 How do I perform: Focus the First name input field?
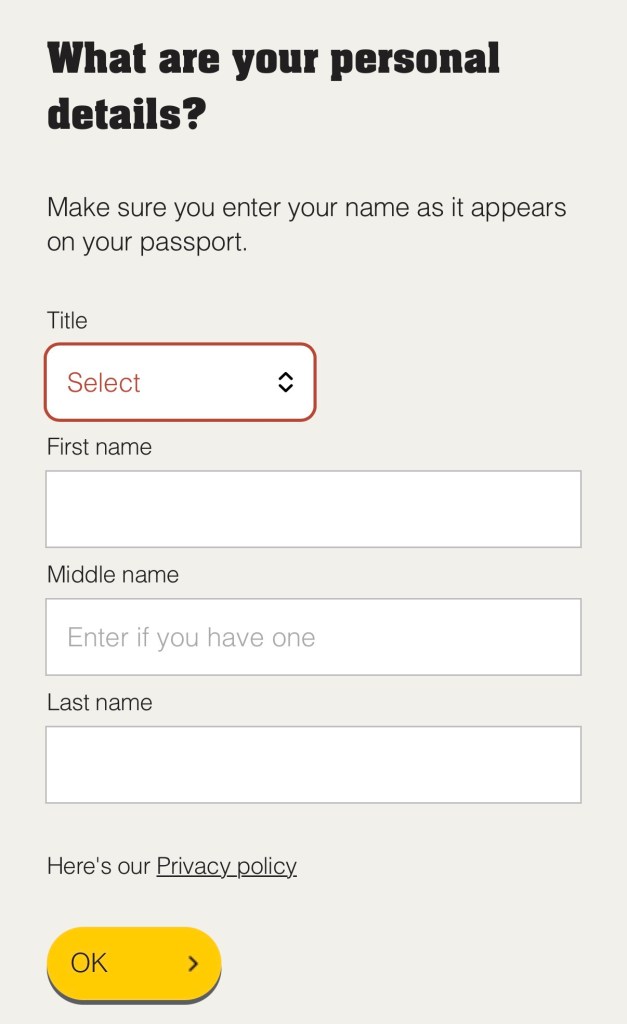click(x=313, y=509)
